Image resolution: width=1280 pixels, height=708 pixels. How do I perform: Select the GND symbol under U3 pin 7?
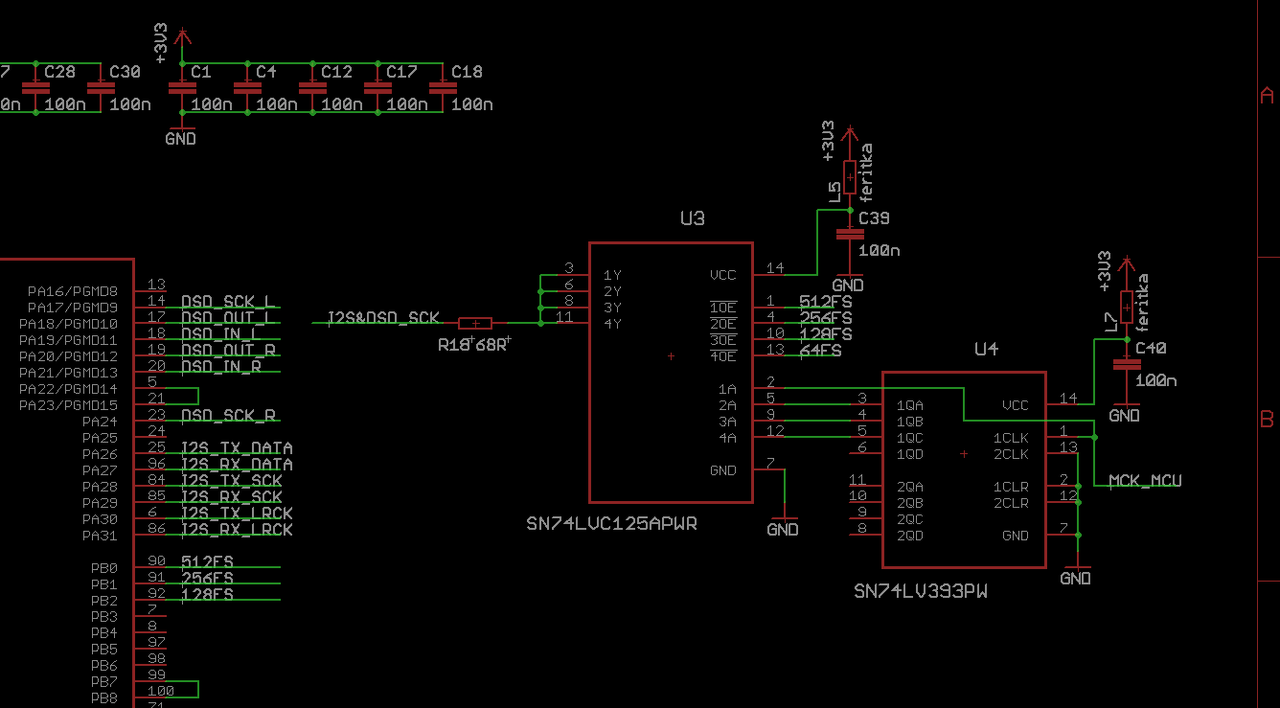[783, 525]
